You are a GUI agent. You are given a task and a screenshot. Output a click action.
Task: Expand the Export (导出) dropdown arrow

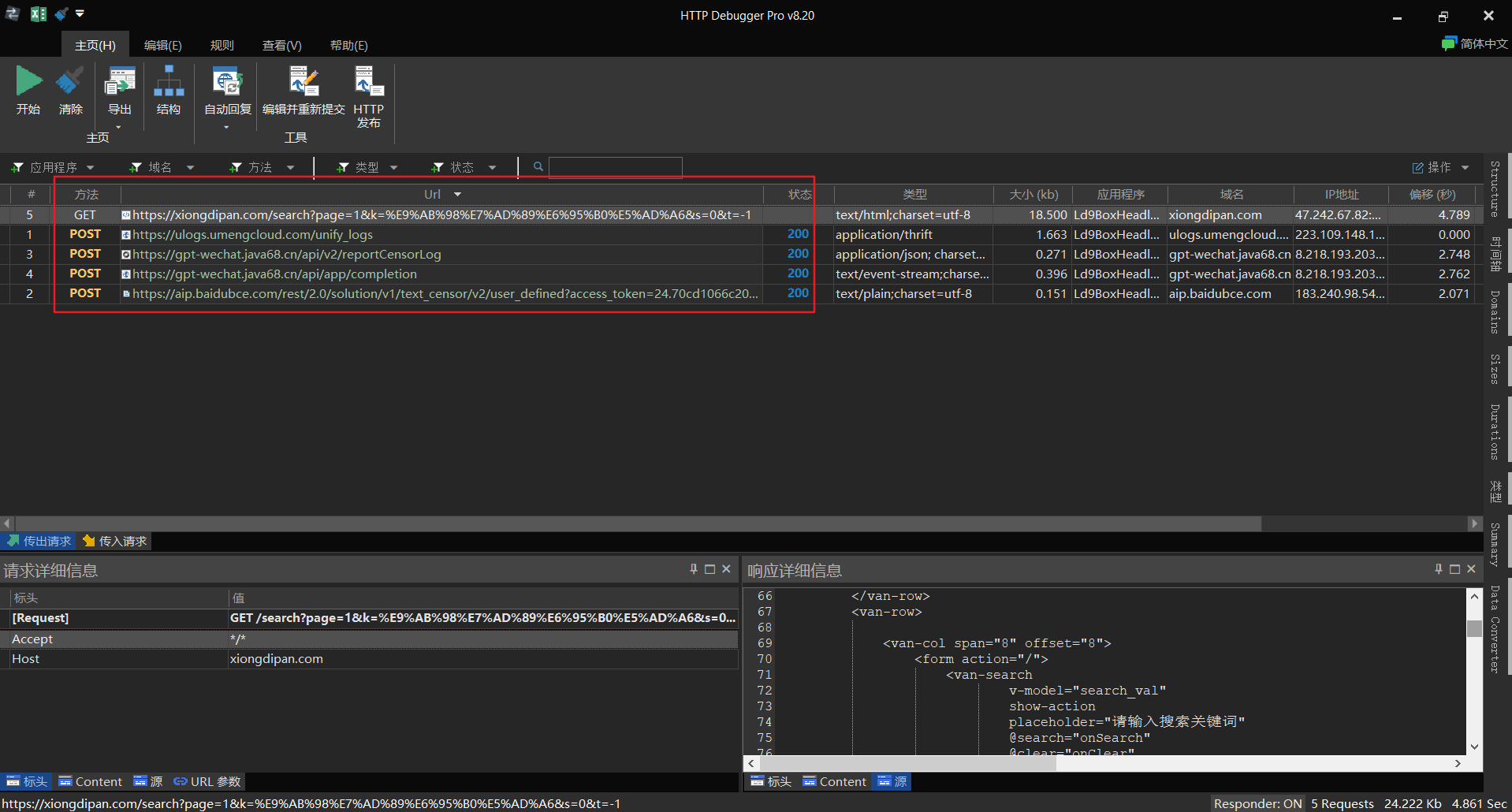119,127
